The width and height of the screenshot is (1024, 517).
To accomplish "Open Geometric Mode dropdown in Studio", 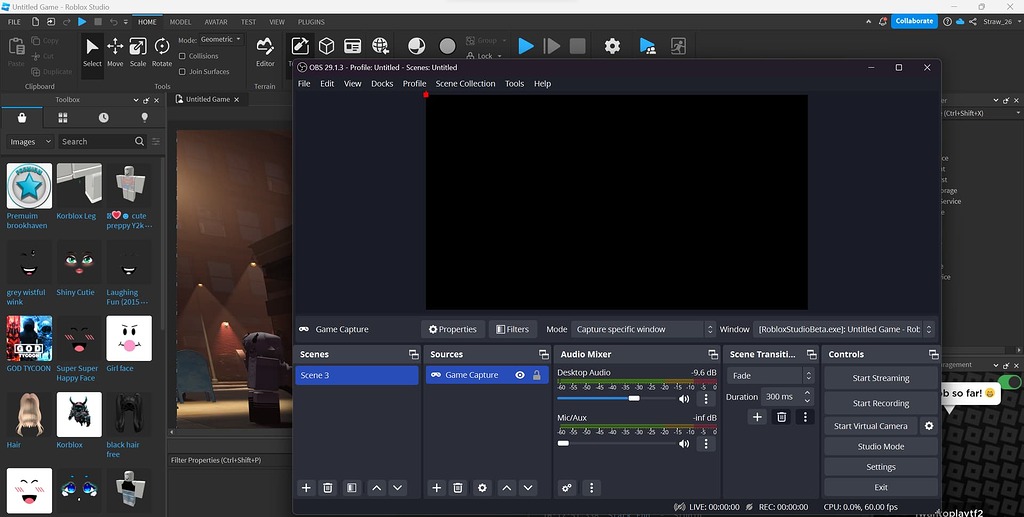I will point(221,40).
